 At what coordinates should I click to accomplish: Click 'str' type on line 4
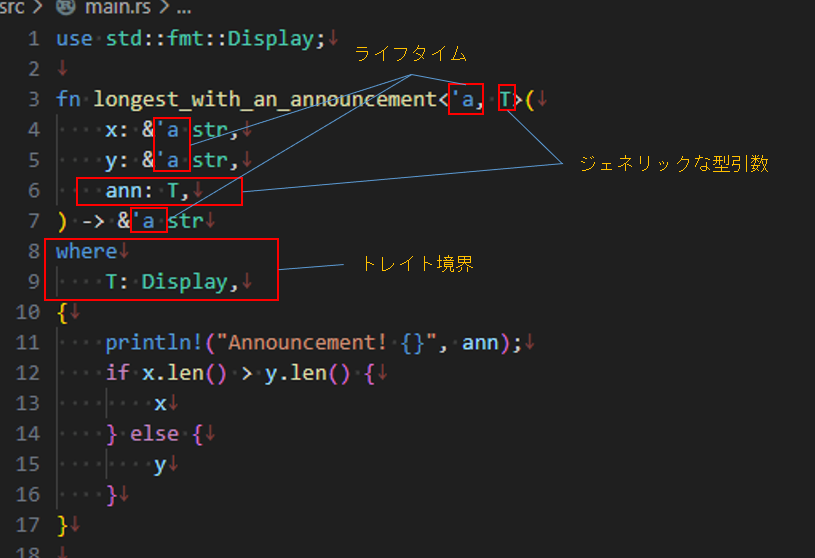[210, 130]
